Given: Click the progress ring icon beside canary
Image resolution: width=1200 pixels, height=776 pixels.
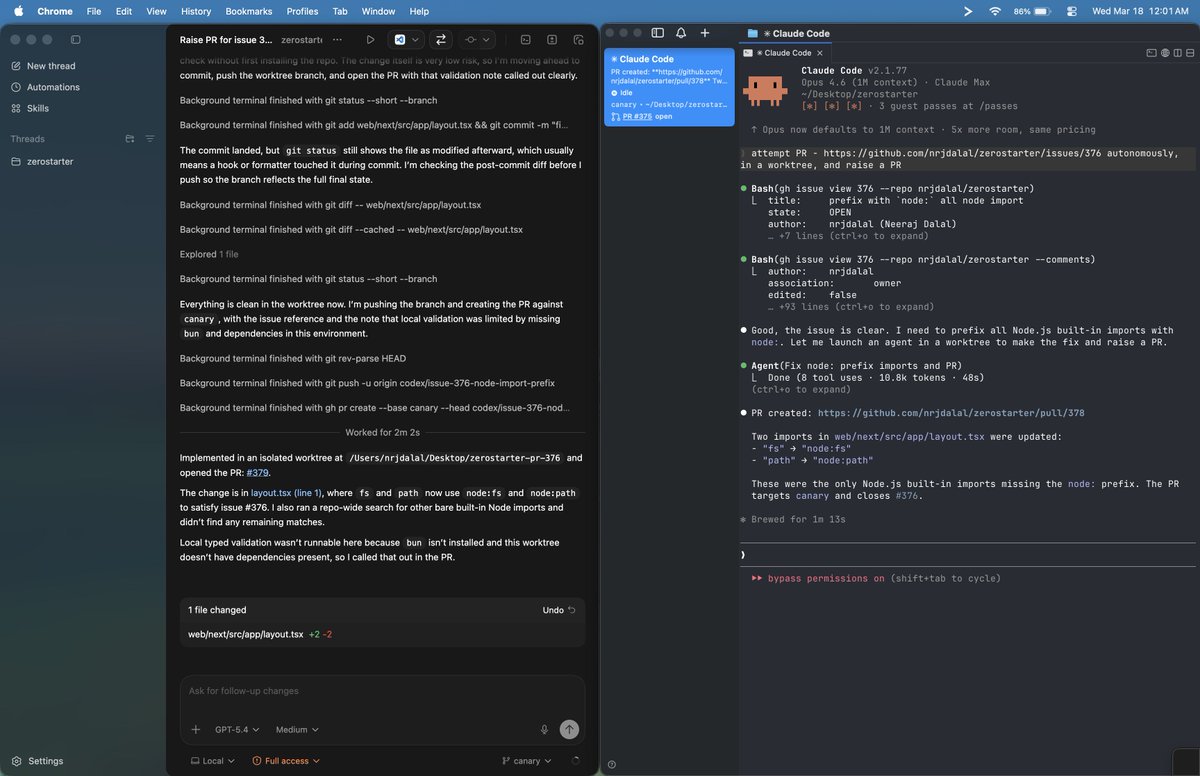Looking at the screenshot, I should (x=574, y=761).
